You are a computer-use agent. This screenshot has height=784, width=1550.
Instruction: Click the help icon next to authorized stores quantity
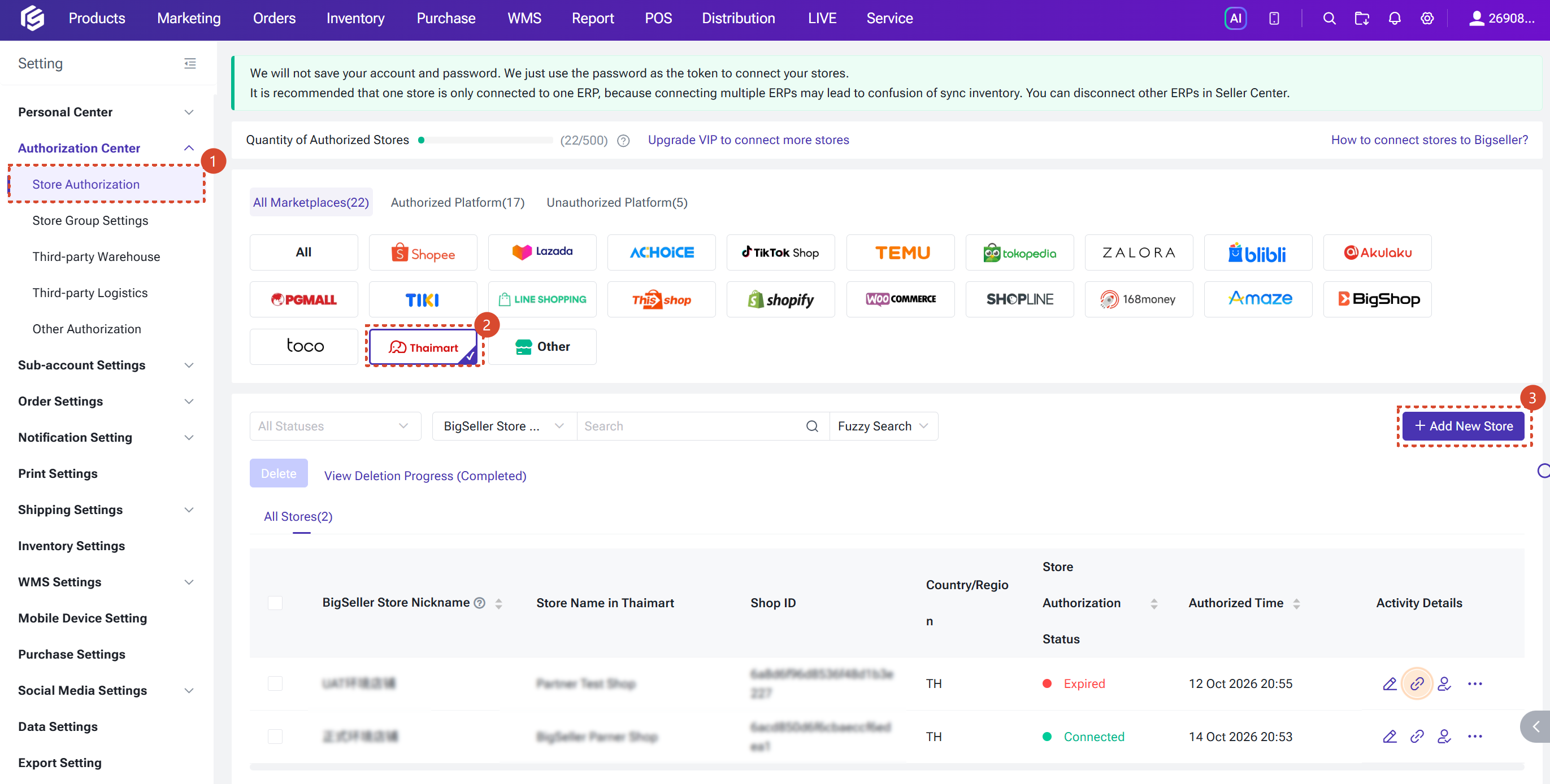click(x=623, y=140)
